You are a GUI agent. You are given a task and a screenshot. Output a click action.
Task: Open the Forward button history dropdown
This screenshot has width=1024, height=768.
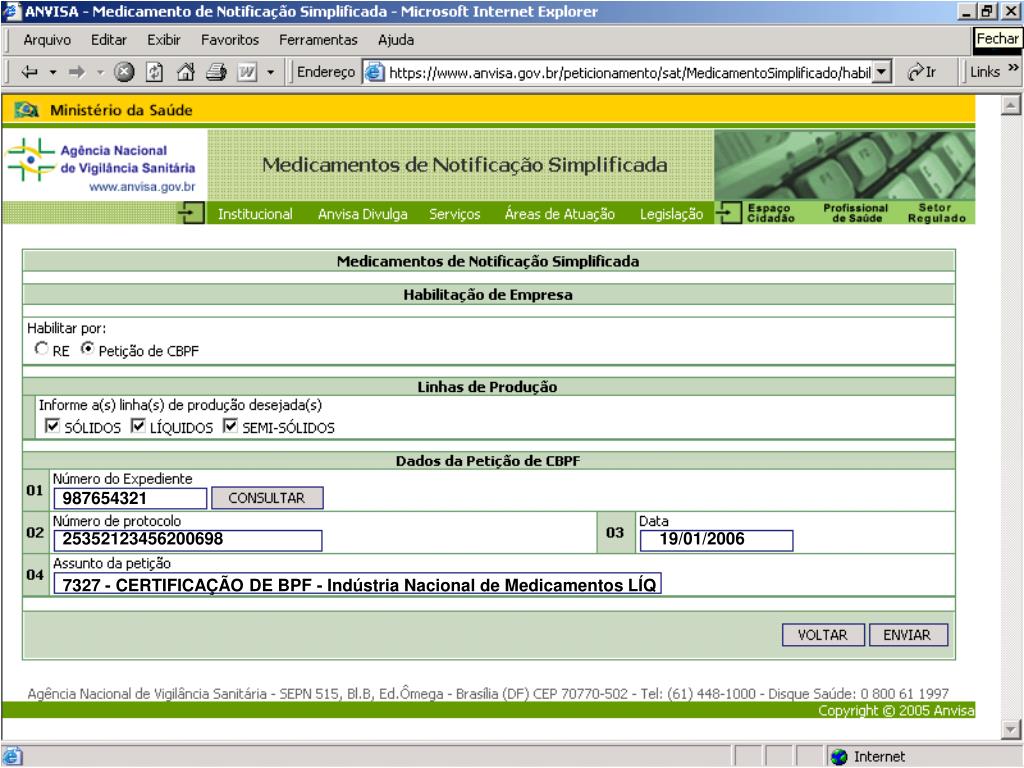[x=100, y=72]
